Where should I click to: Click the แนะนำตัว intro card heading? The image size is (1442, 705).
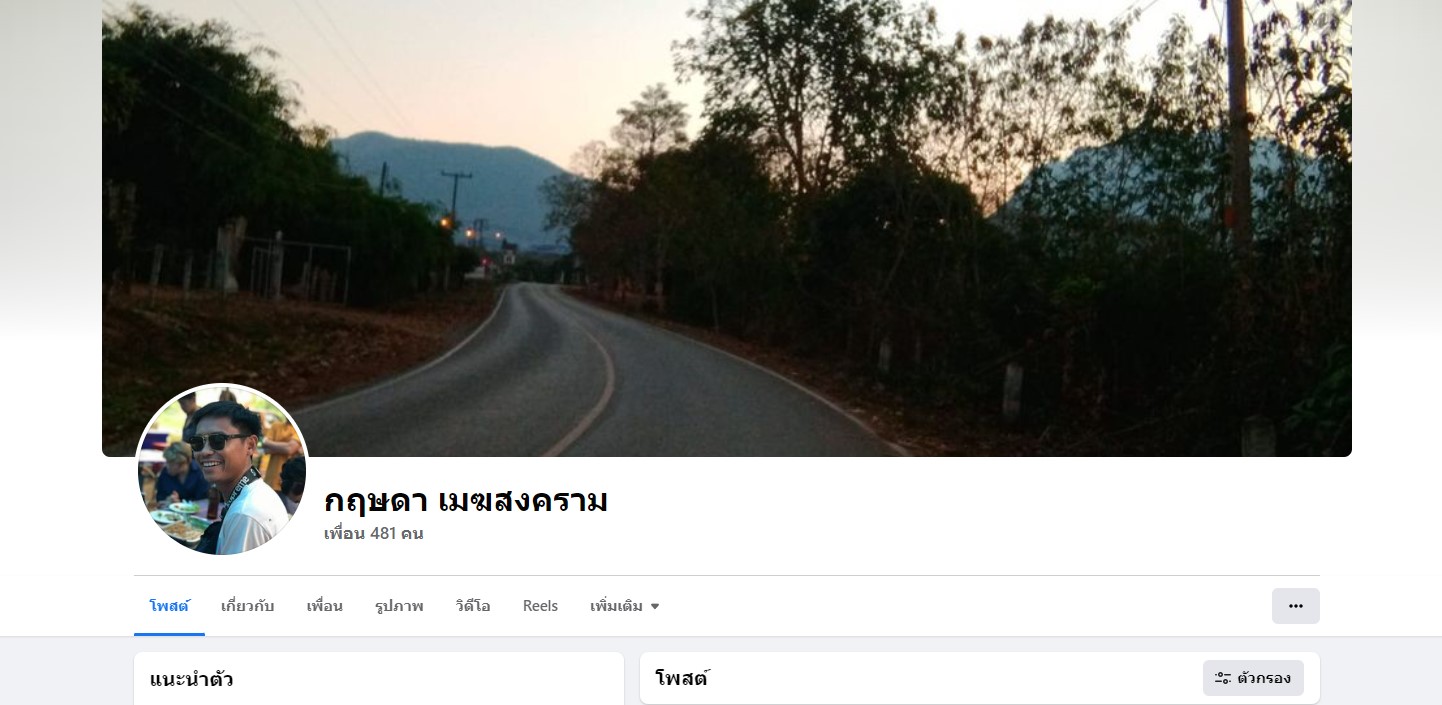tap(192, 680)
